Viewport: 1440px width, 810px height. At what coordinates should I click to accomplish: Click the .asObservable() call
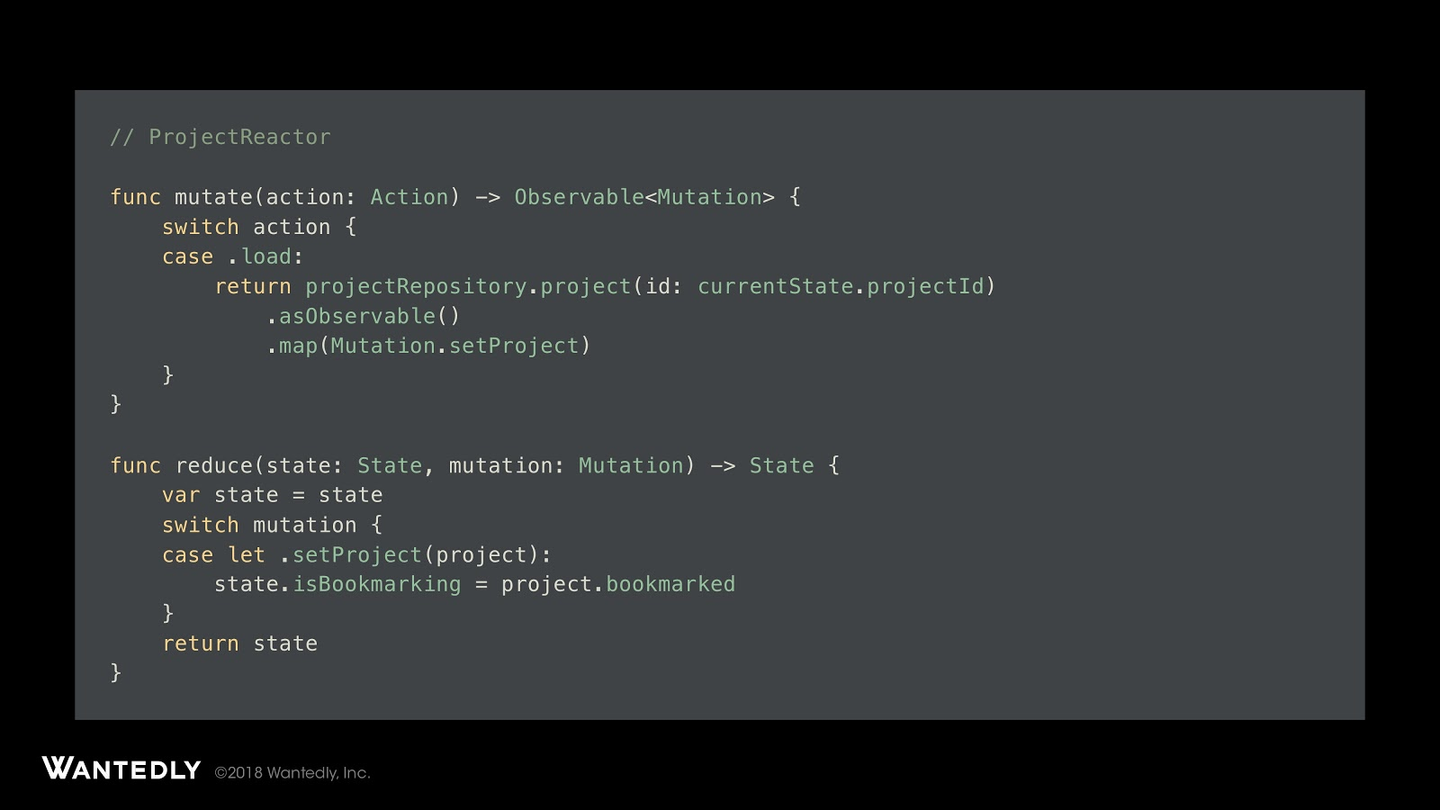click(363, 316)
